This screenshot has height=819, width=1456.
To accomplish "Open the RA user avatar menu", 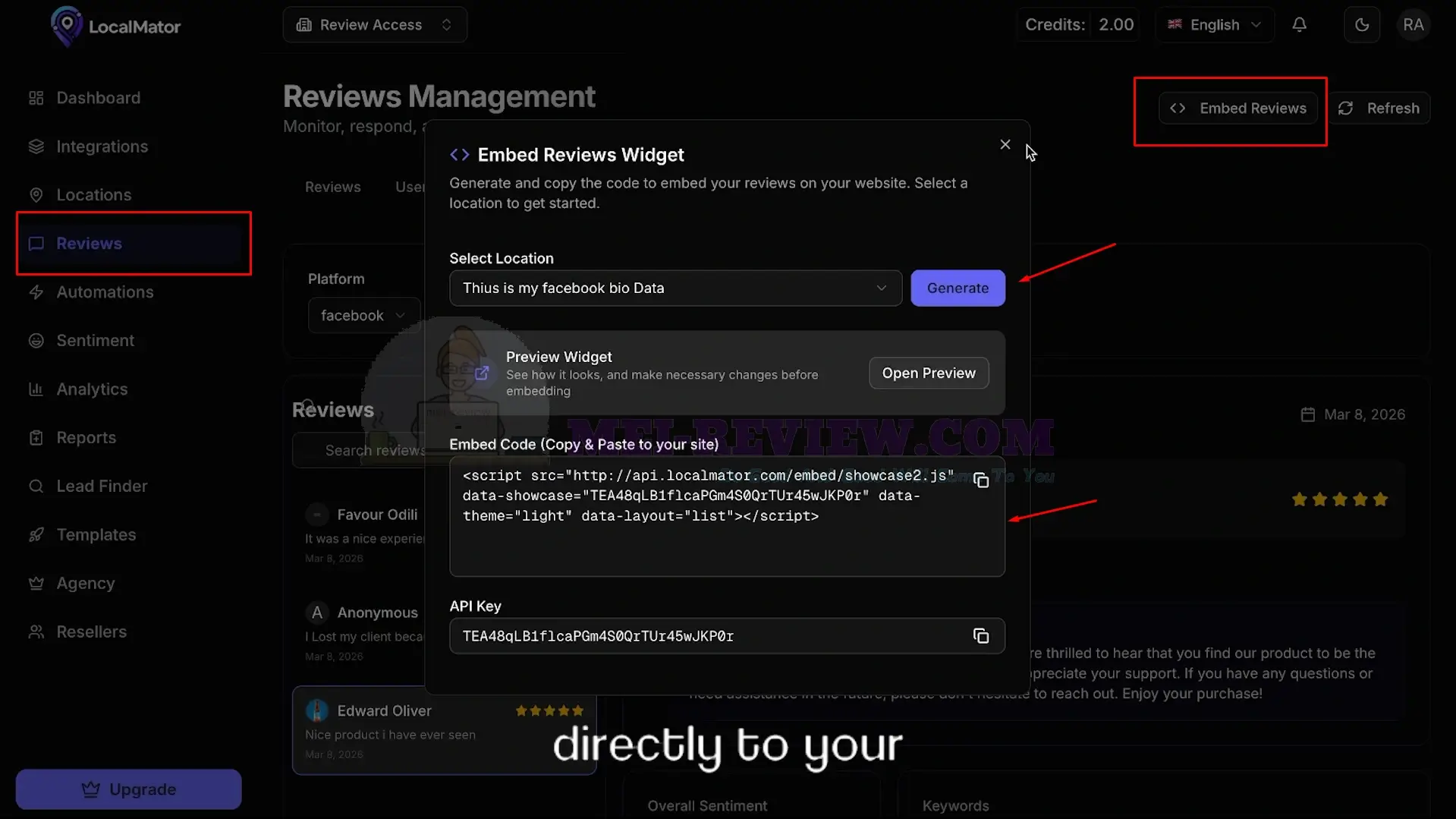I will tap(1413, 25).
